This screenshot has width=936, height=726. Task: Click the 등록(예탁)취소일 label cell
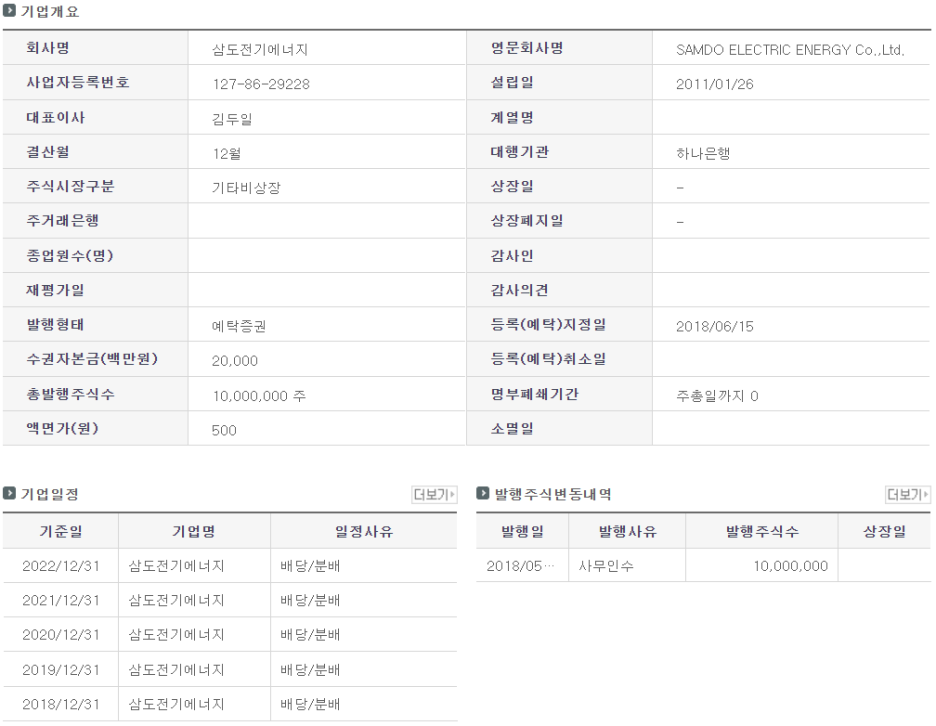(x=559, y=359)
